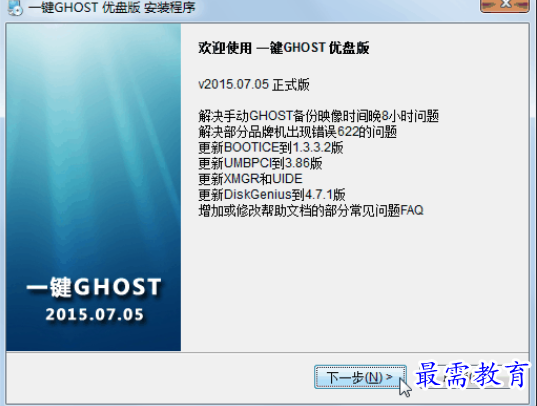Click the 一键GHOST logo on the banner
The image size is (537, 406).
(x=94, y=287)
